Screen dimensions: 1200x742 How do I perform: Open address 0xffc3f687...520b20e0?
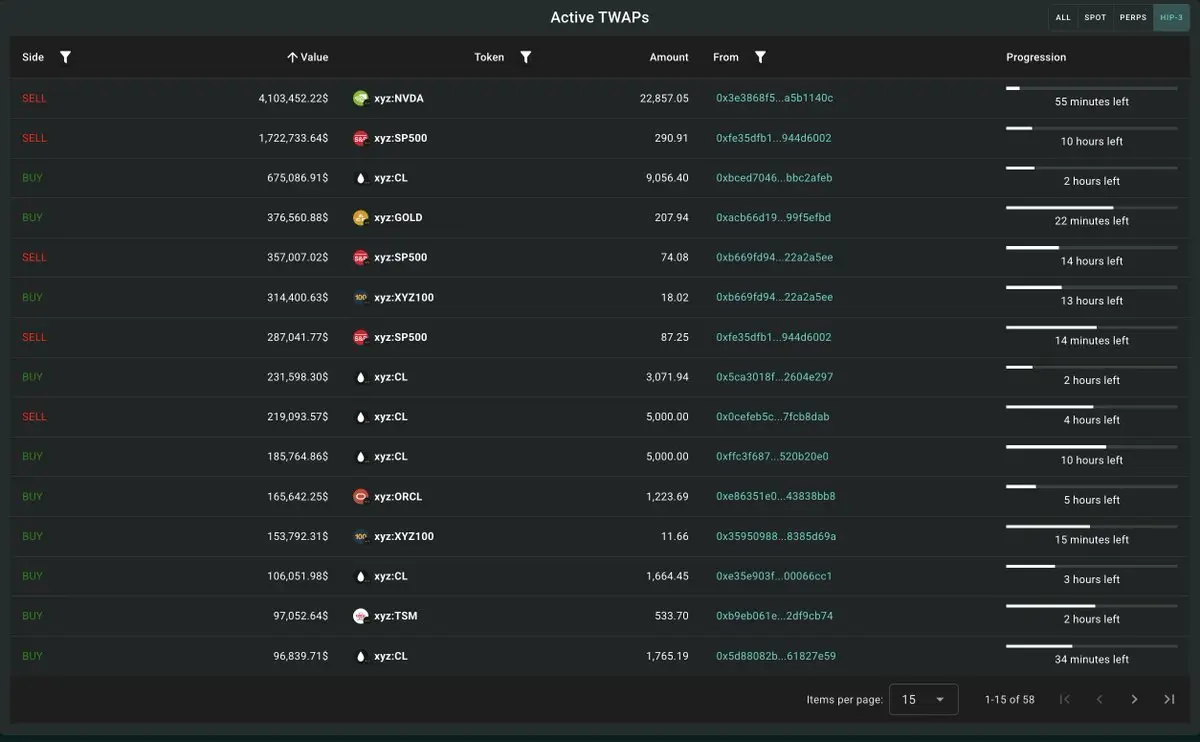(772, 457)
